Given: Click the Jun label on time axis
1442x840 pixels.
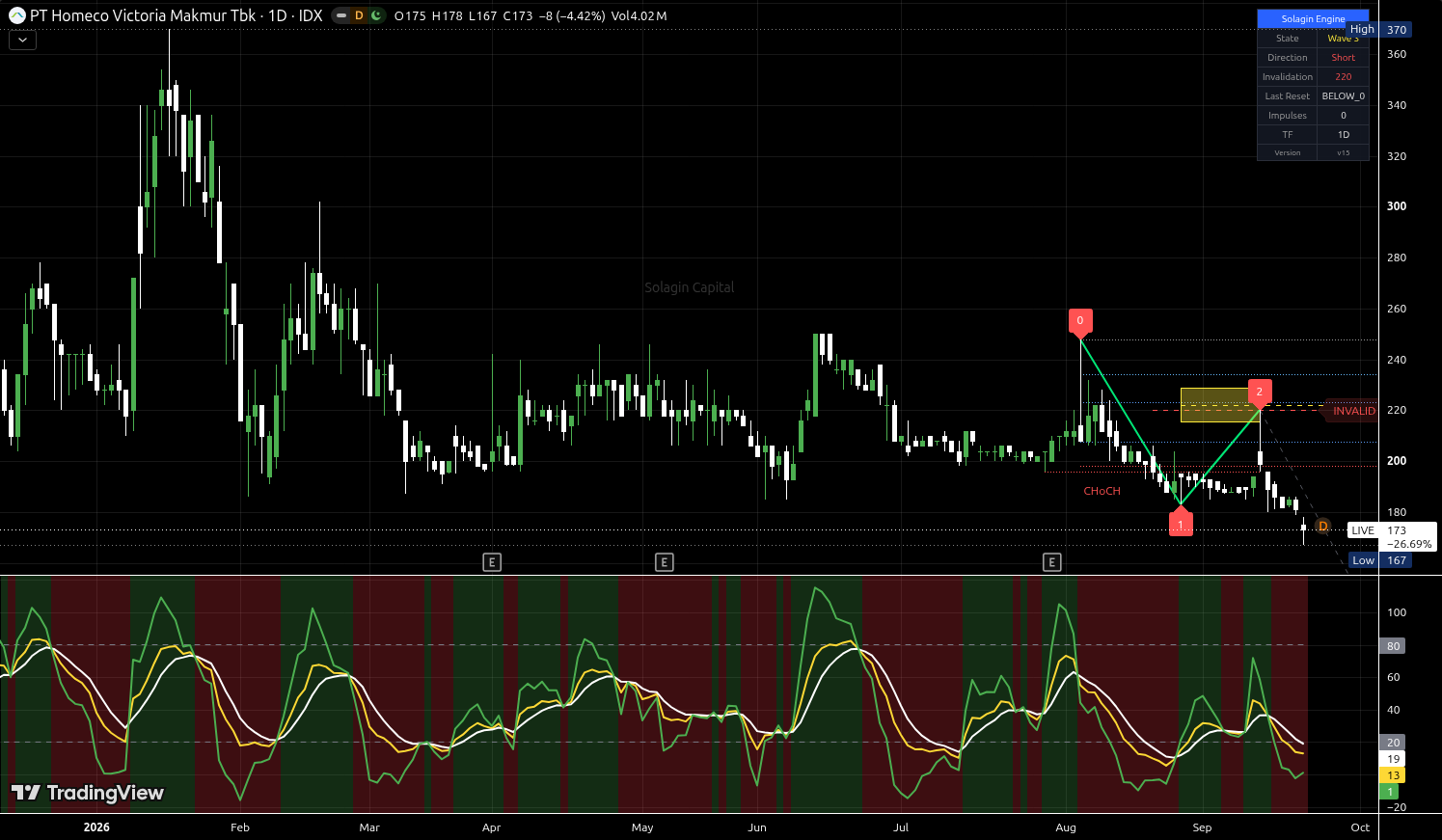Looking at the screenshot, I should pos(757,827).
